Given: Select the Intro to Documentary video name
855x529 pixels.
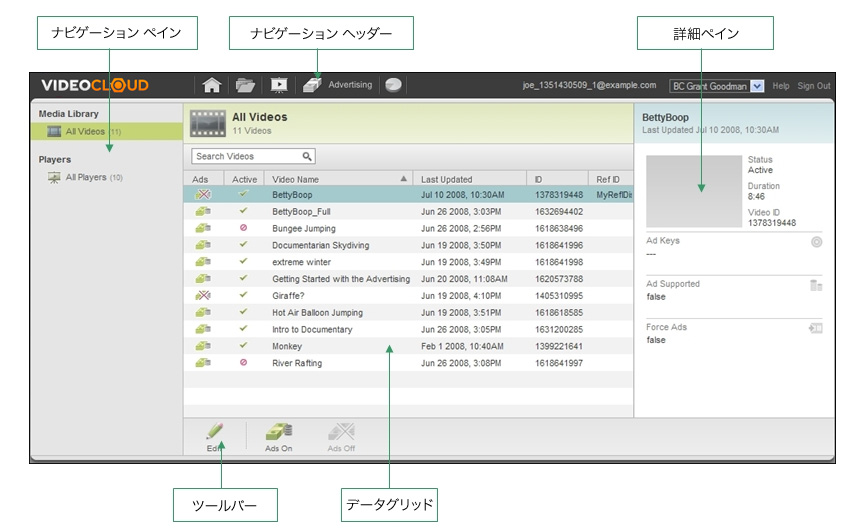Looking at the screenshot, I should [312, 329].
